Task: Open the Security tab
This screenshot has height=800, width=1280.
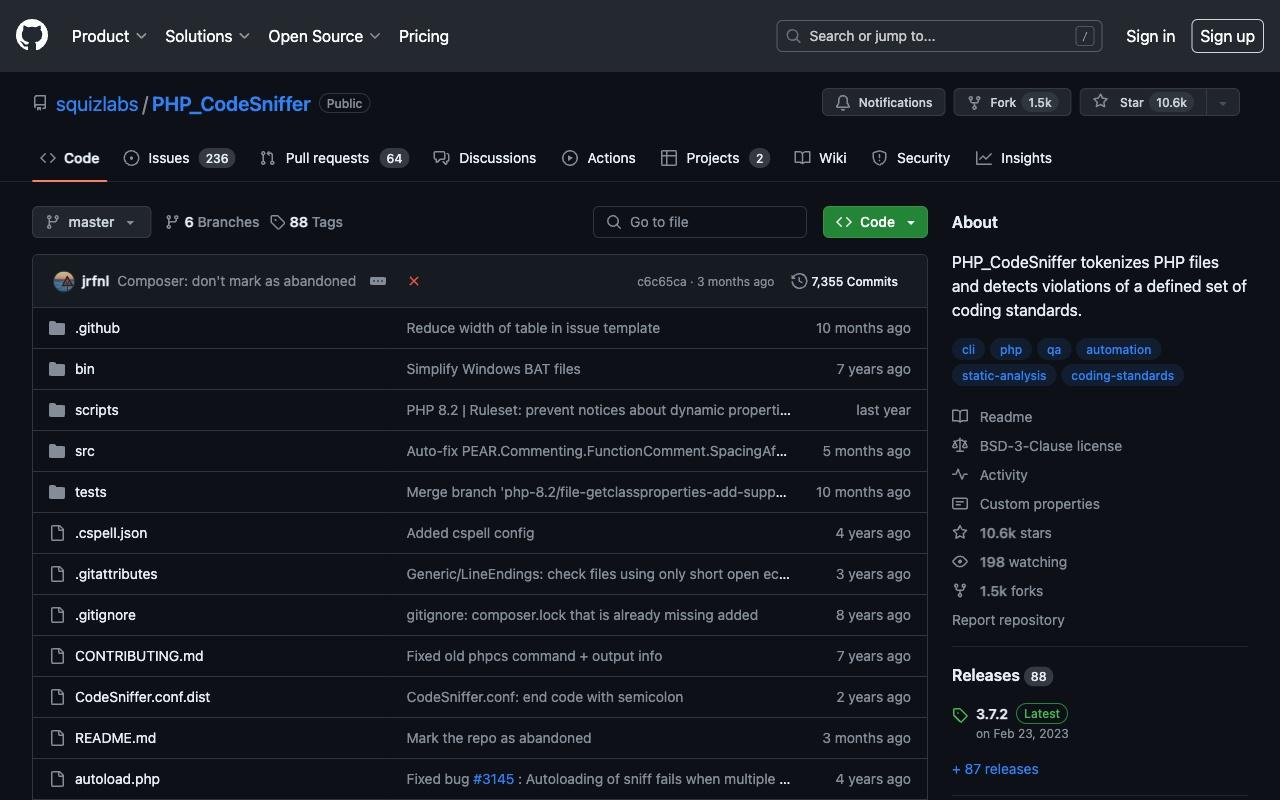Action: pyautogui.click(x=910, y=158)
